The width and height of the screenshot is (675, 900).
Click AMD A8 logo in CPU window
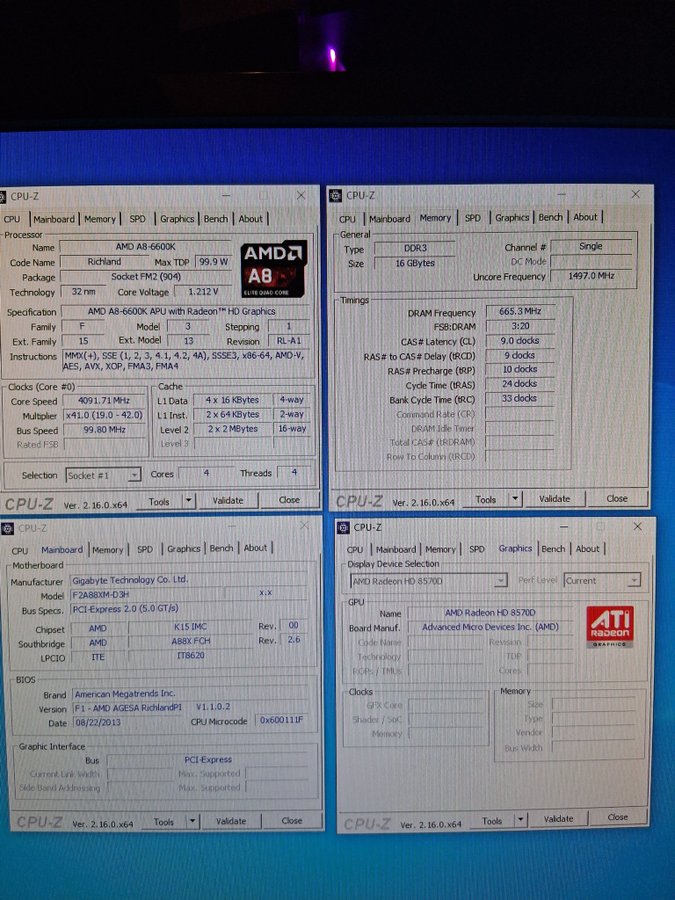[273, 269]
